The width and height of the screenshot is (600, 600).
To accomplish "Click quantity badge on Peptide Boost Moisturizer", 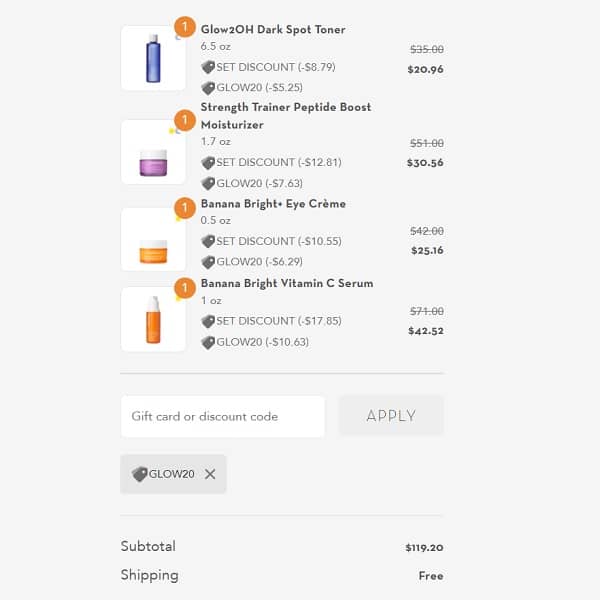I will [185, 121].
